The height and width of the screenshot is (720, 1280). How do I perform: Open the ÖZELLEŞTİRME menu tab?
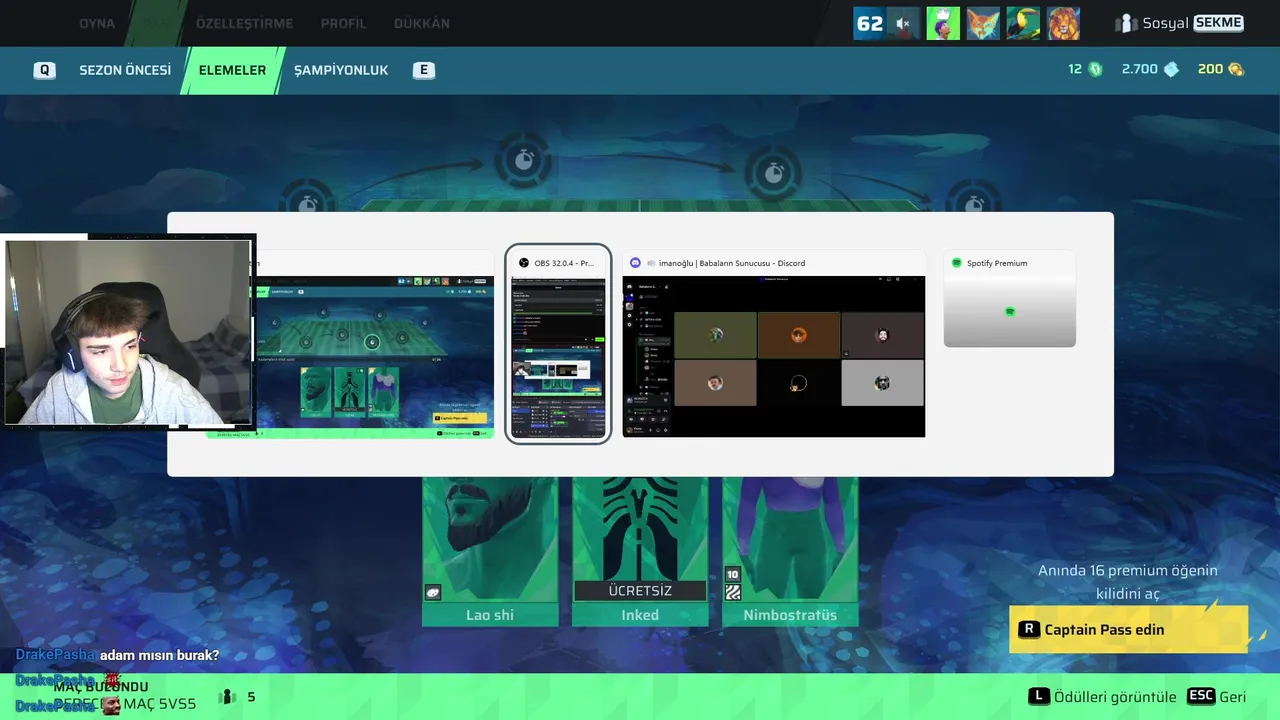point(244,23)
